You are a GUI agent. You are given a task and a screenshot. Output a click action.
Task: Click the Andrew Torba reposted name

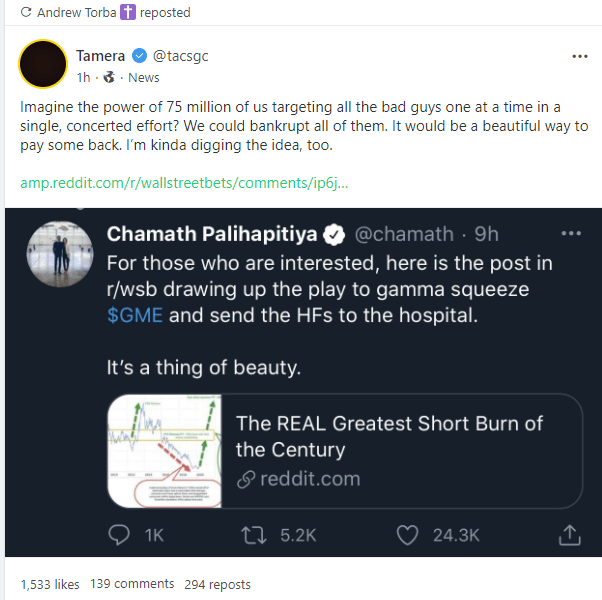click(x=74, y=13)
